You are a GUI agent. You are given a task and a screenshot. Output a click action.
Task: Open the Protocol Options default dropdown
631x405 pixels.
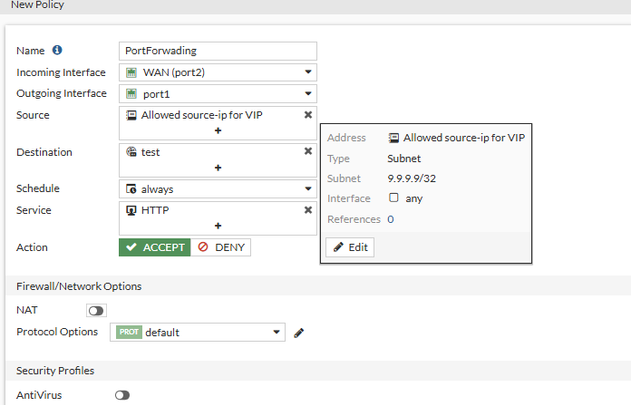200,333
